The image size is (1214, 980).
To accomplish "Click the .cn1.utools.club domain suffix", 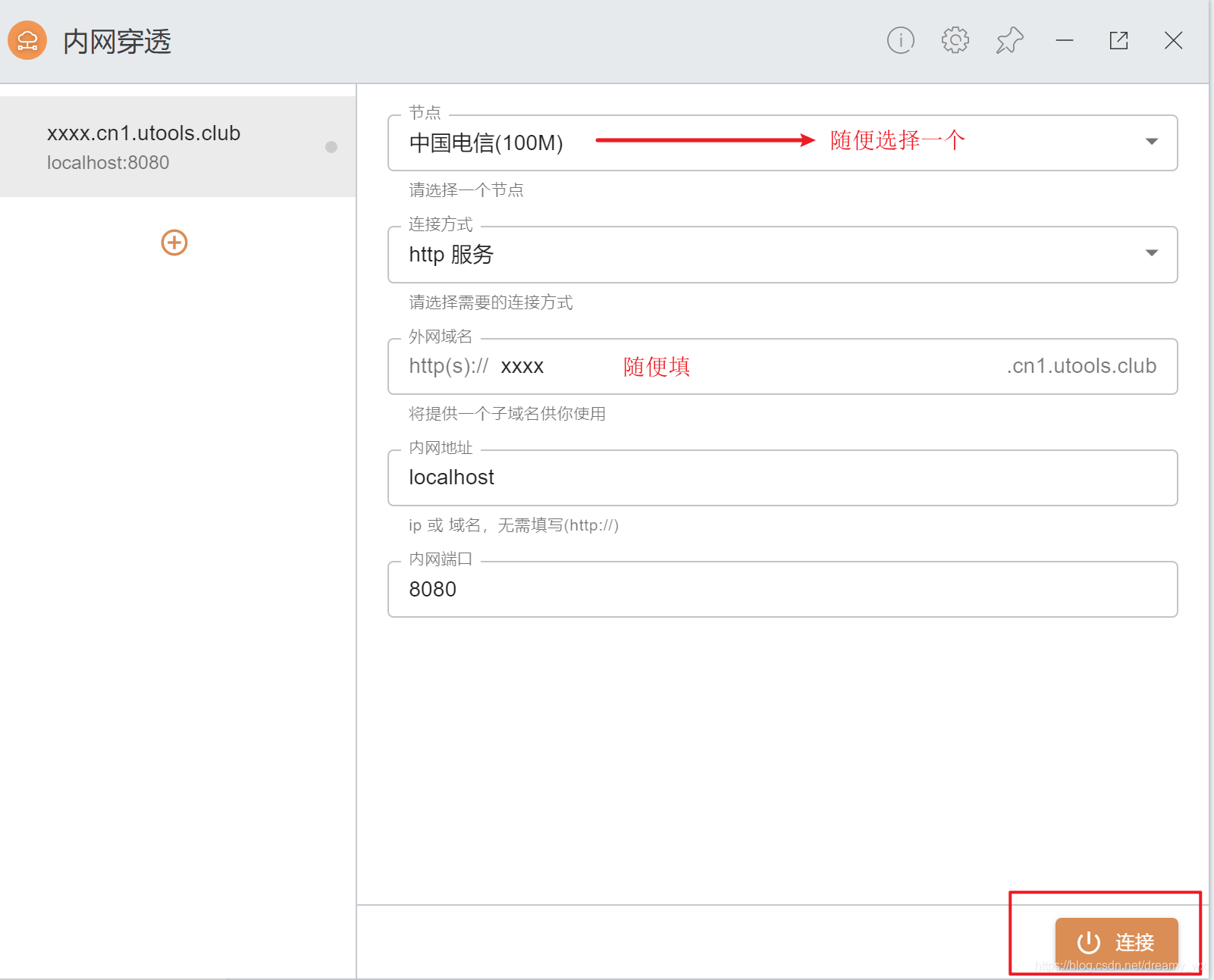I will coord(1081,366).
